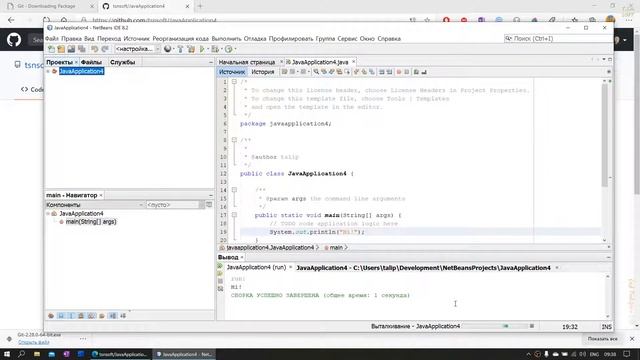Run the project with green play icon

point(202,49)
